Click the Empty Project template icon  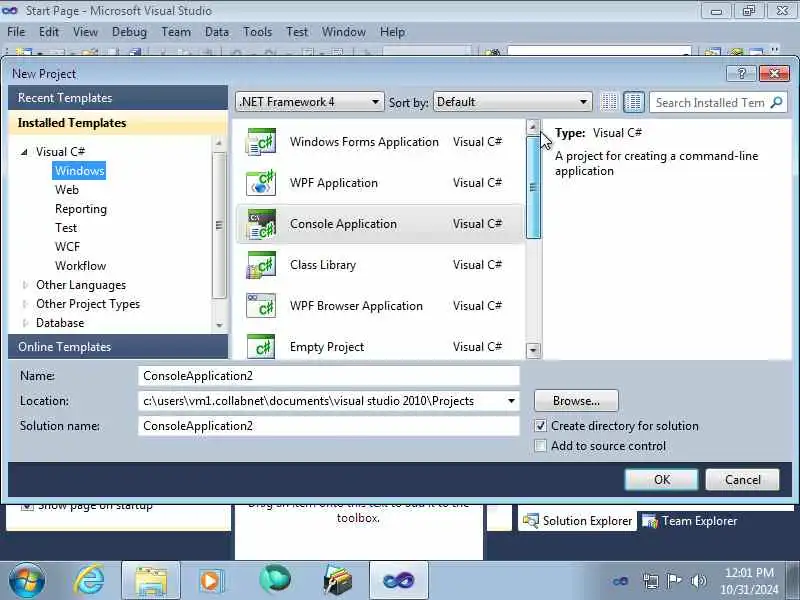[x=261, y=346]
